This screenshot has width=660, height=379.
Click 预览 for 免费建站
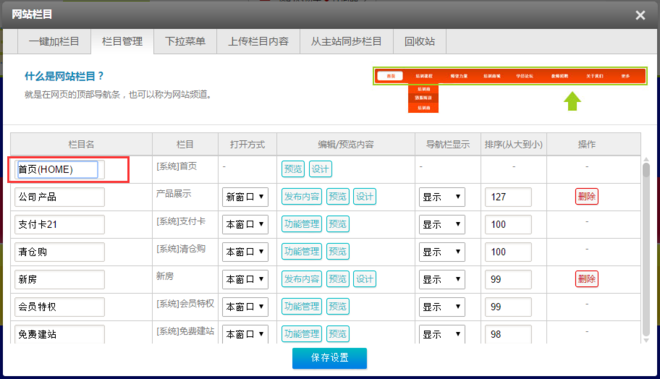click(x=338, y=334)
